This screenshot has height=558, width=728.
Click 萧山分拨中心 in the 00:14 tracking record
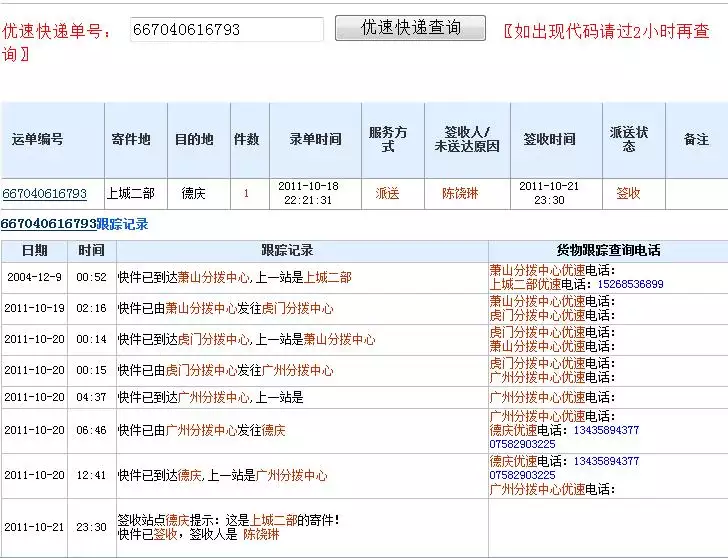(x=339, y=339)
